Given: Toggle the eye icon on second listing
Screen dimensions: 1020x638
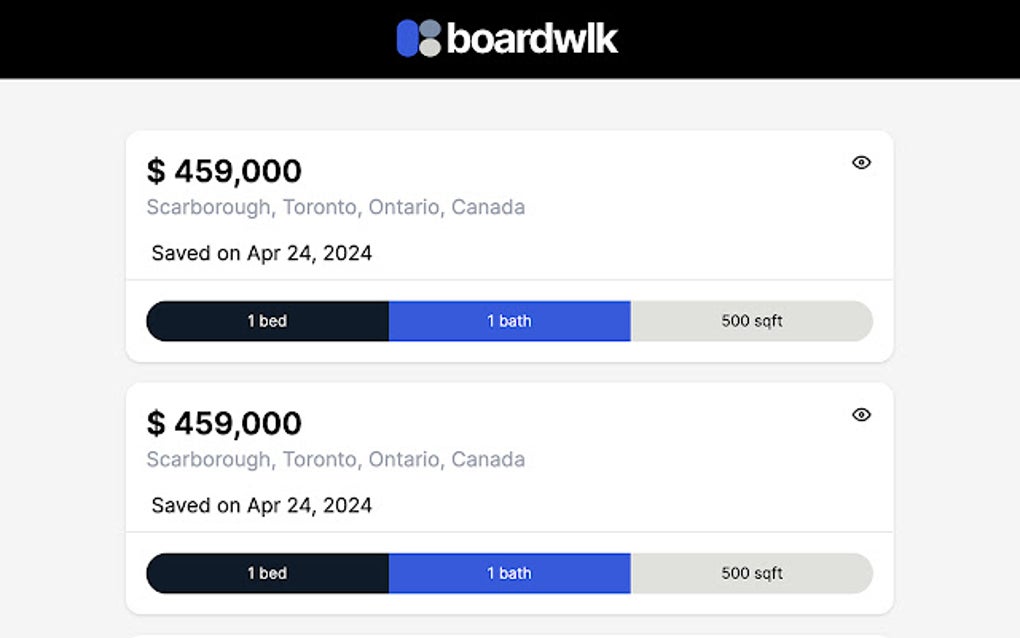Looking at the screenshot, I should (861, 415).
